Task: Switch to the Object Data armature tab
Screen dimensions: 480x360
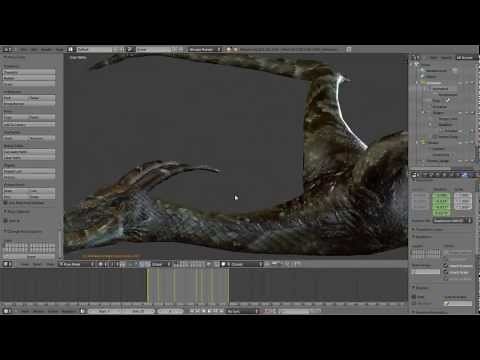Action: 458,174
